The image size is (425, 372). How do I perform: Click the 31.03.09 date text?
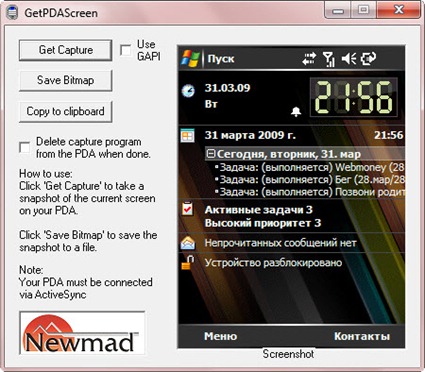pos(227,88)
